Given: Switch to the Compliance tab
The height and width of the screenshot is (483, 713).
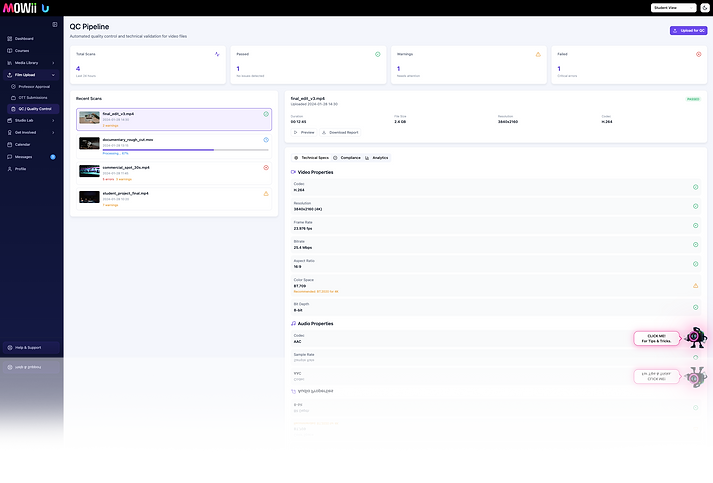Looking at the screenshot, I should click(347, 158).
